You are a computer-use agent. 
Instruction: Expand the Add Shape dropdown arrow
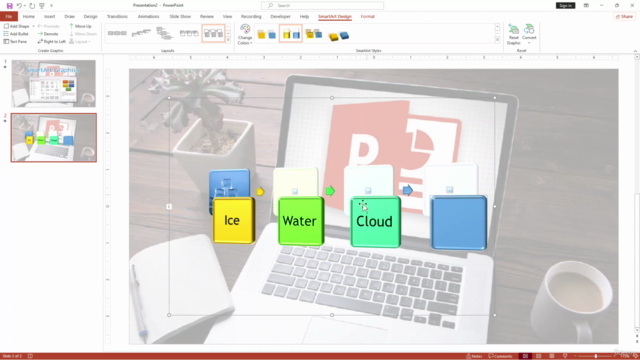coord(33,26)
